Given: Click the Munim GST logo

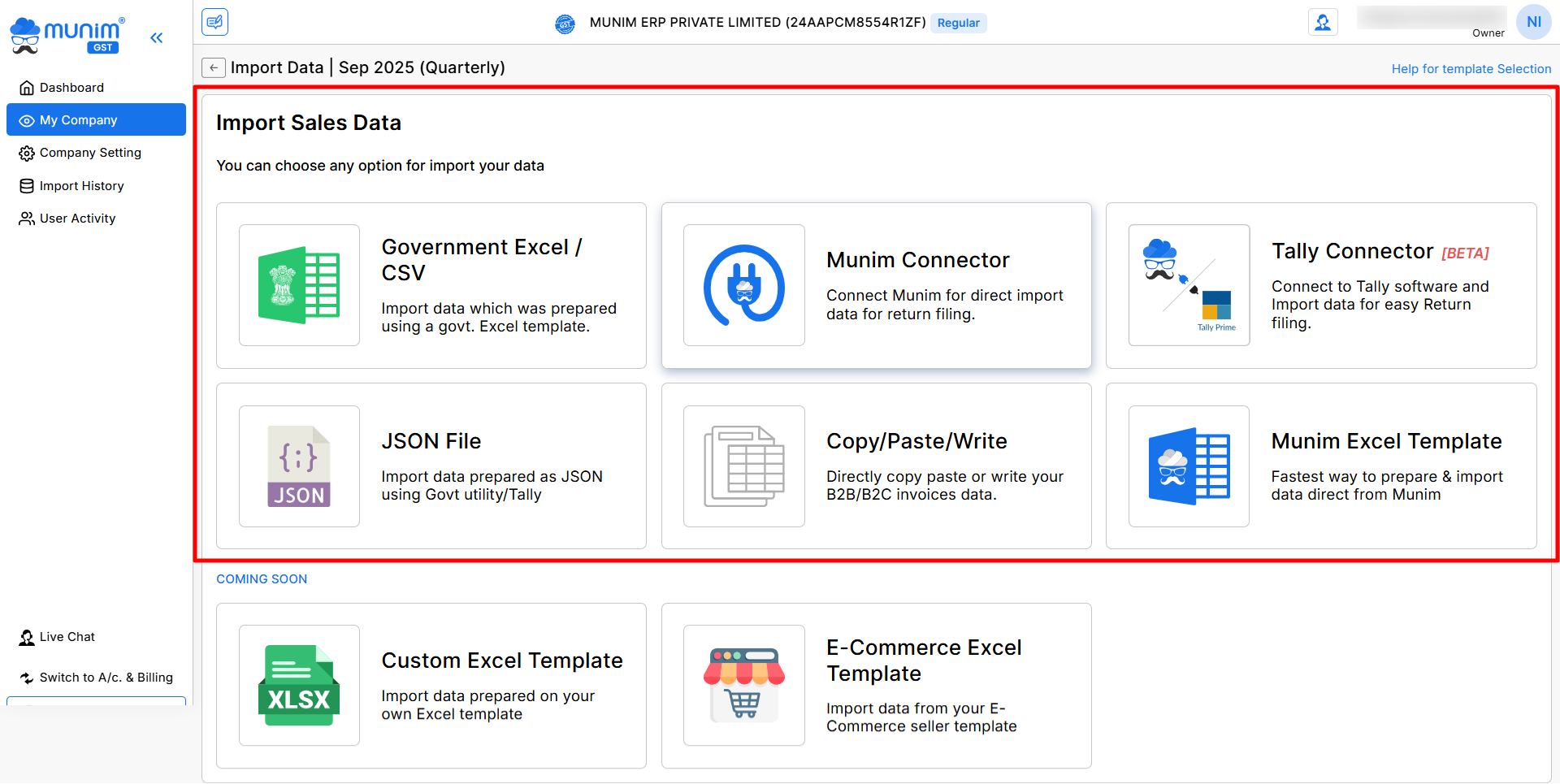Looking at the screenshot, I should 67,36.
